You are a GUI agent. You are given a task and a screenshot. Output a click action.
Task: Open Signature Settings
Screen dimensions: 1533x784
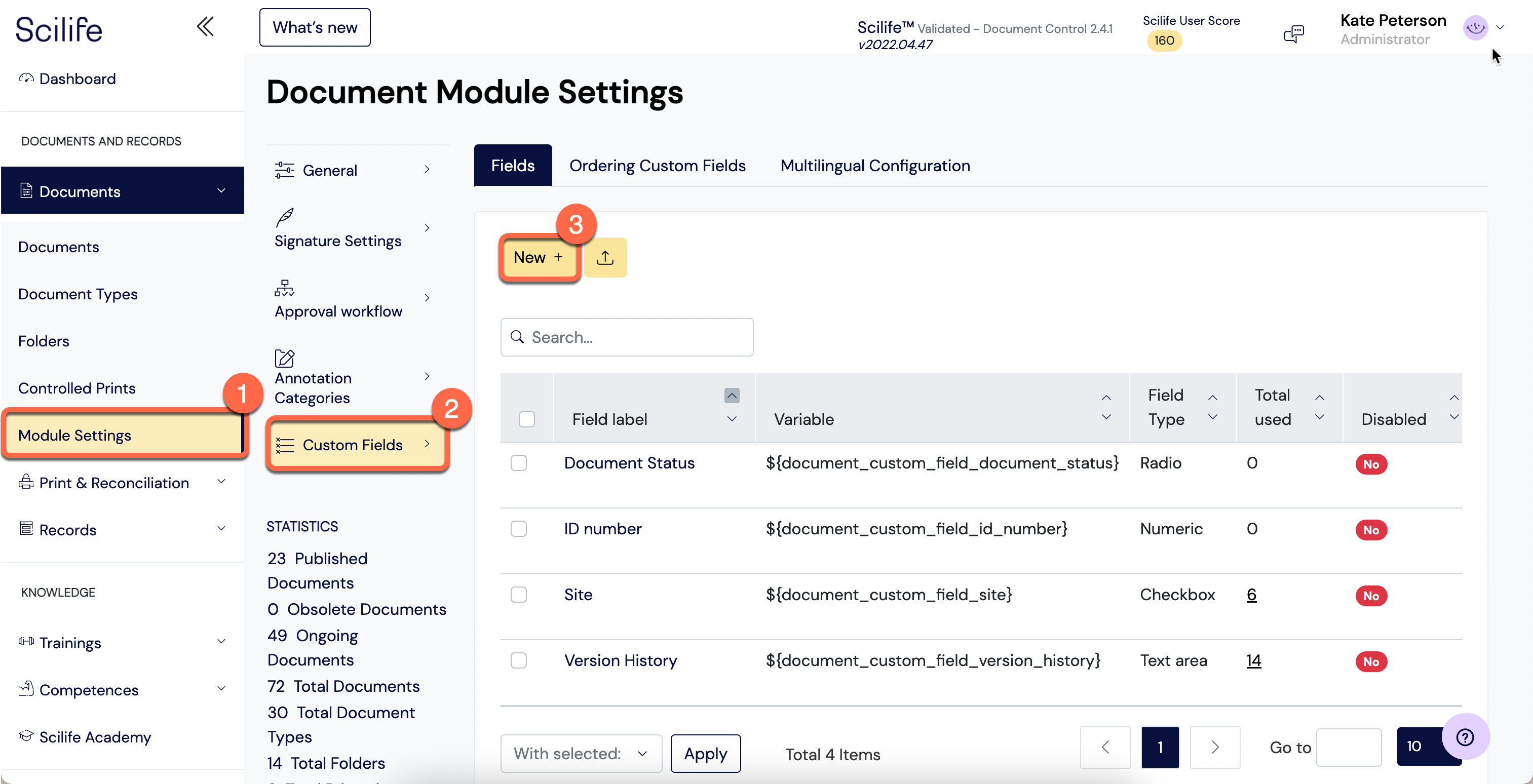(x=337, y=241)
